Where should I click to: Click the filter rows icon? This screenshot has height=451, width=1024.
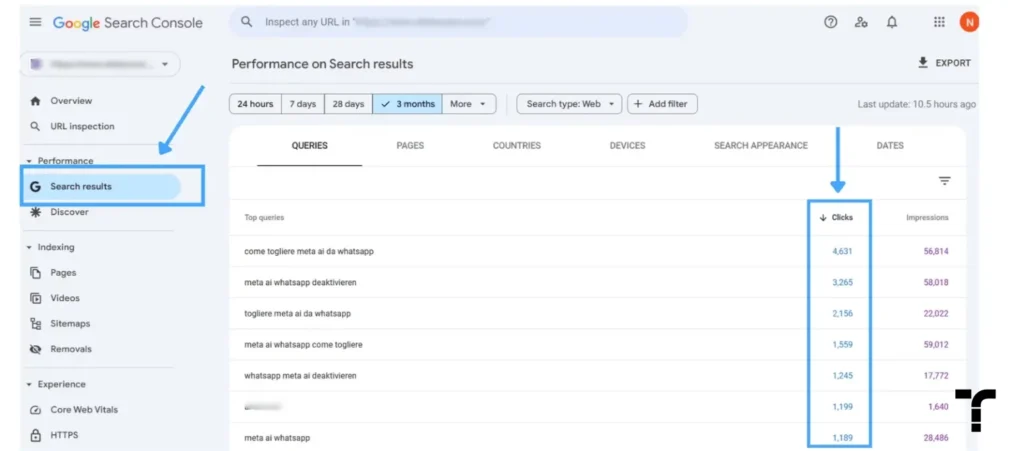click(x=944, y=181)
